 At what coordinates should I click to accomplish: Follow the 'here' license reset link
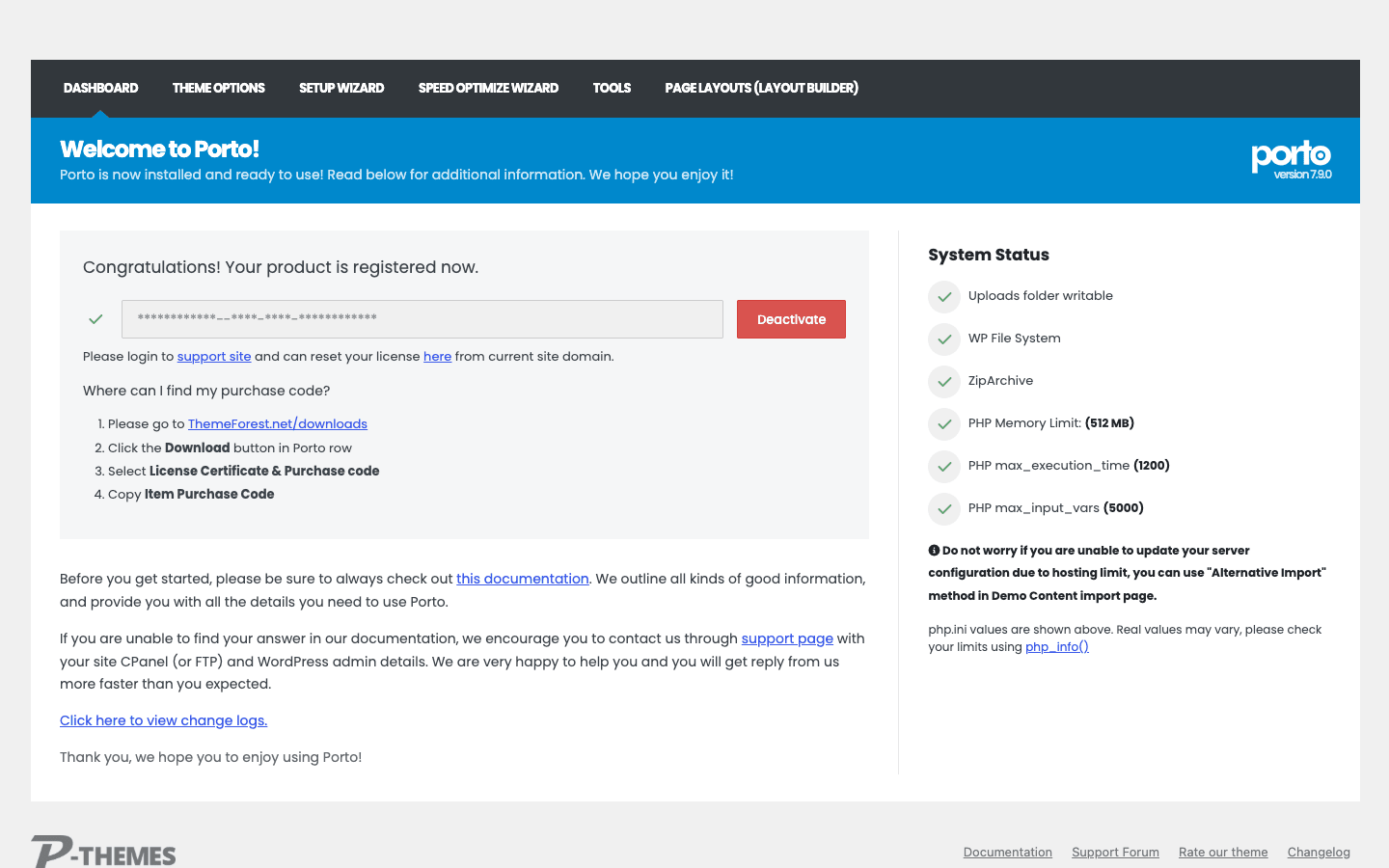click(x=437, y=356)
